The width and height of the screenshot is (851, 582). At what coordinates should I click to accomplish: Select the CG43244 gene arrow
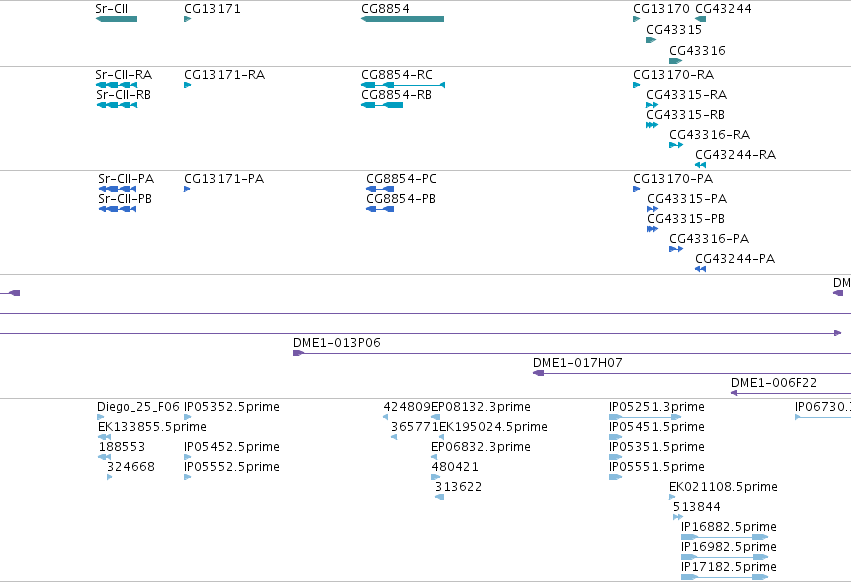(701, 19)
